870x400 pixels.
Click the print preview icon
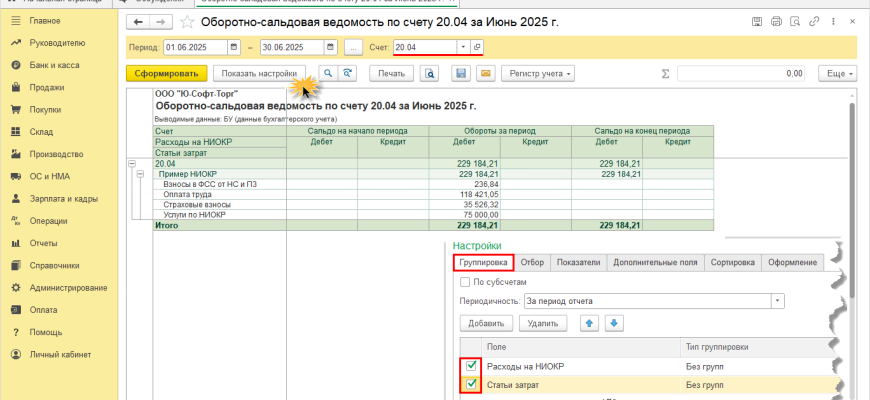point(430,73)
